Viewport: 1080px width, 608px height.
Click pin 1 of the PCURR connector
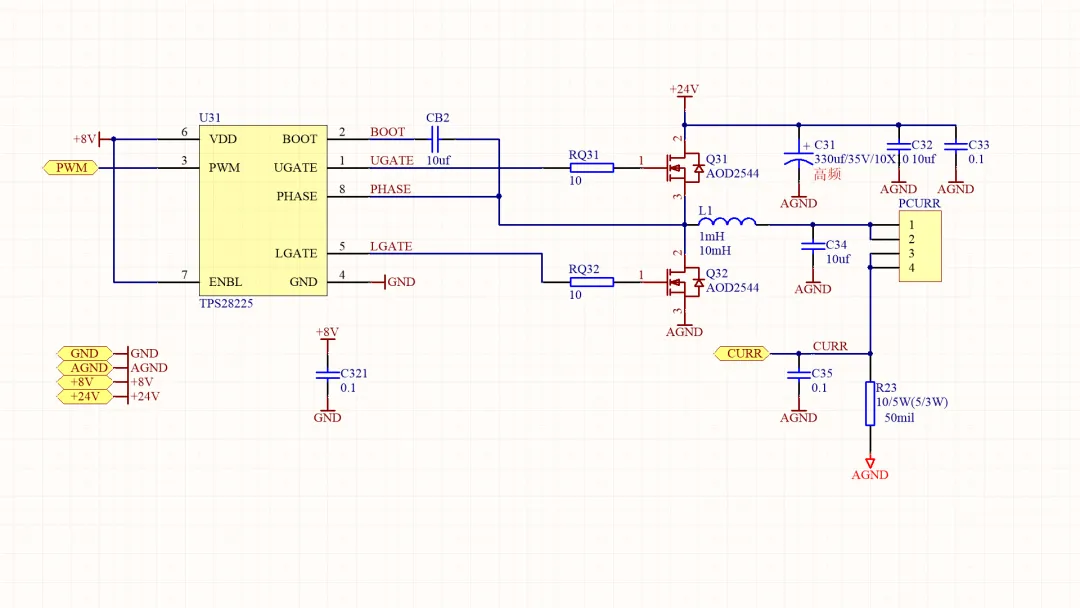(x=911, y=225)
